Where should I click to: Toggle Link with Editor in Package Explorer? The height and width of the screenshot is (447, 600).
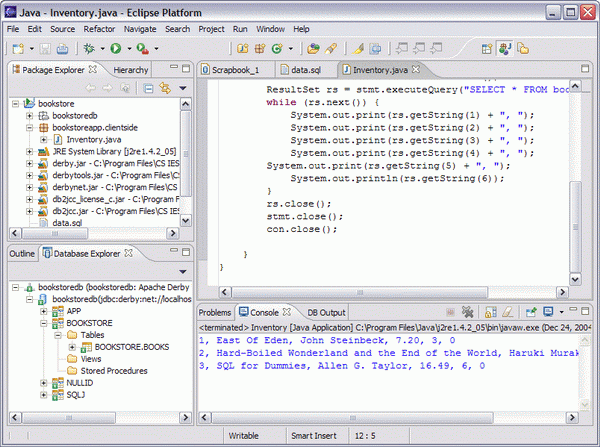(x=165, y=88)
